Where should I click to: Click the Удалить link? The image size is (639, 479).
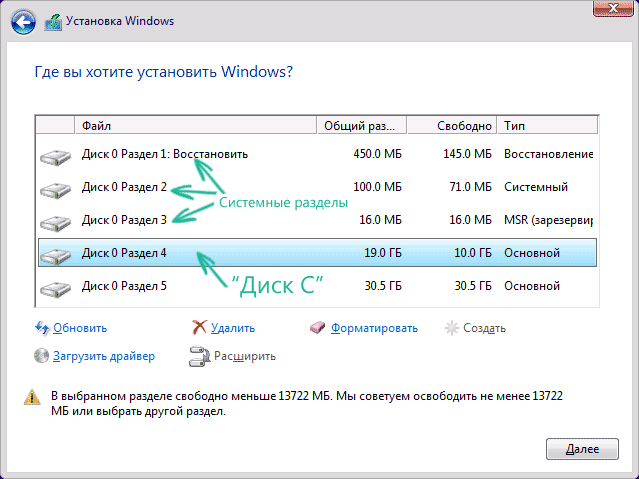[x=232, y=328]
